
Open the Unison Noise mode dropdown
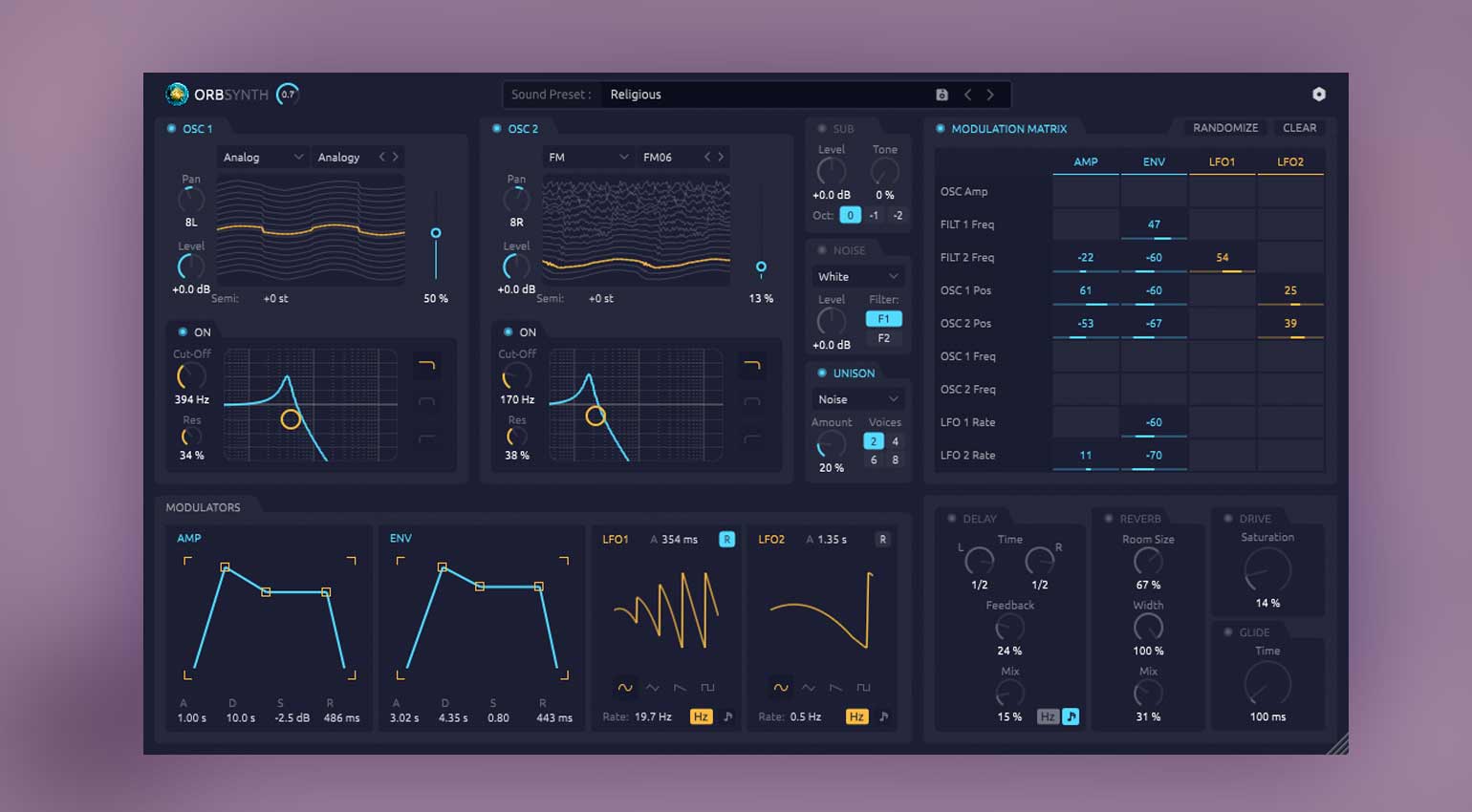[857, 399]
